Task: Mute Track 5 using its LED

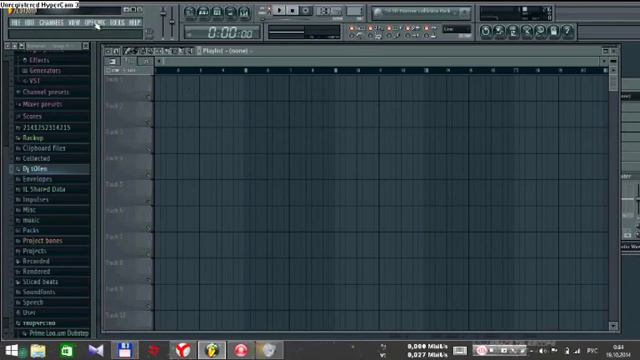Action: (x=149, y=202)
